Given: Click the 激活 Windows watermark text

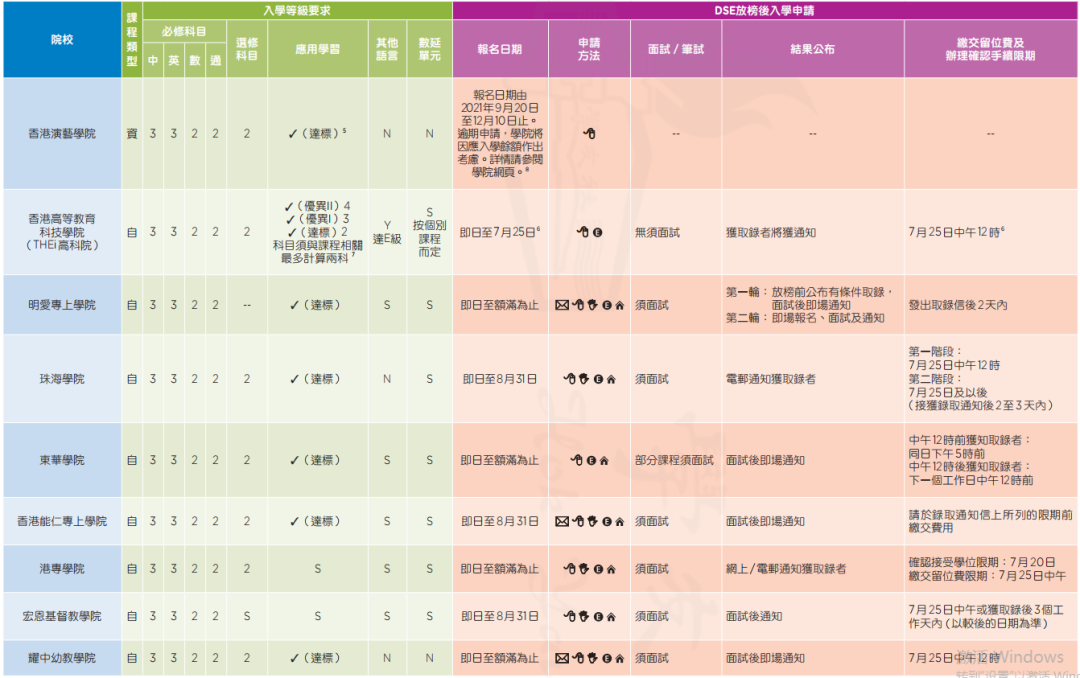Looking at the screenshot, I should click(x=1010, y=656).
